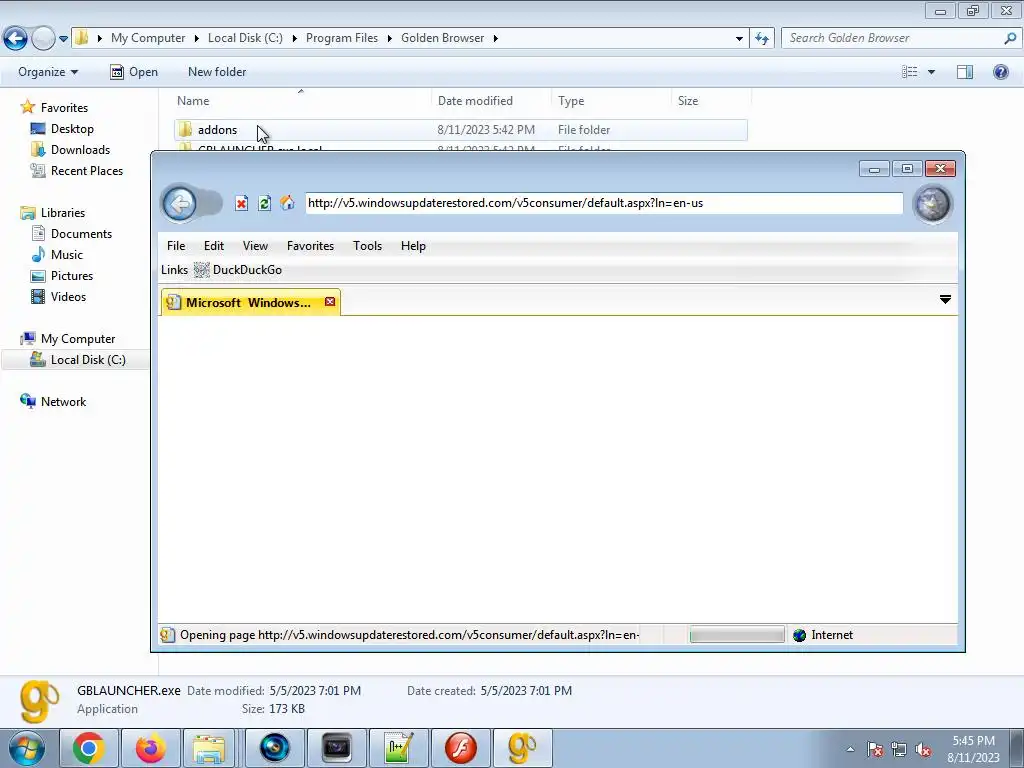1024x768 pixels.
Task: Click the search magnifier icon in Explorer
Action: pyautogui.click(x=1010, y=38)
